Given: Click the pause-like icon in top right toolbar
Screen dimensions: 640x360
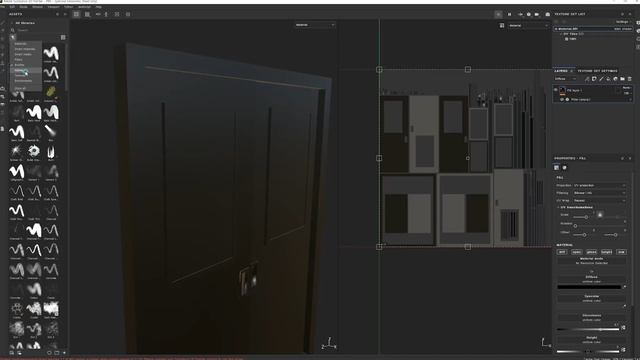Looking at the screenshot, I should click(509, 14).
